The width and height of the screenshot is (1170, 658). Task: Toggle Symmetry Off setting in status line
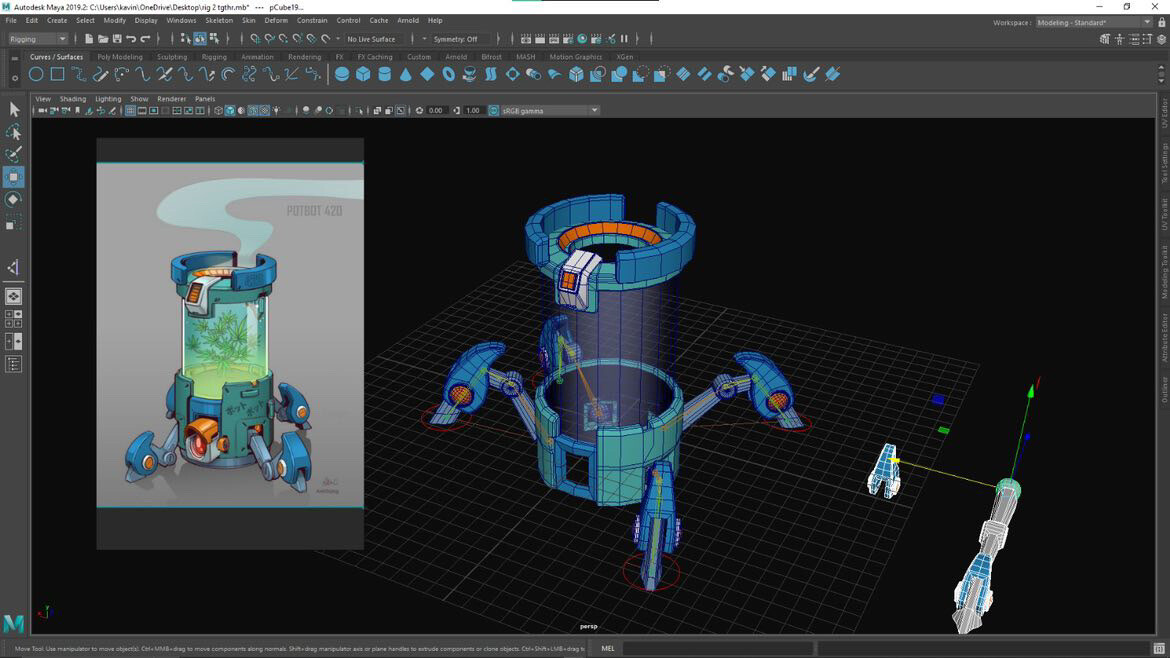[455, 39]
